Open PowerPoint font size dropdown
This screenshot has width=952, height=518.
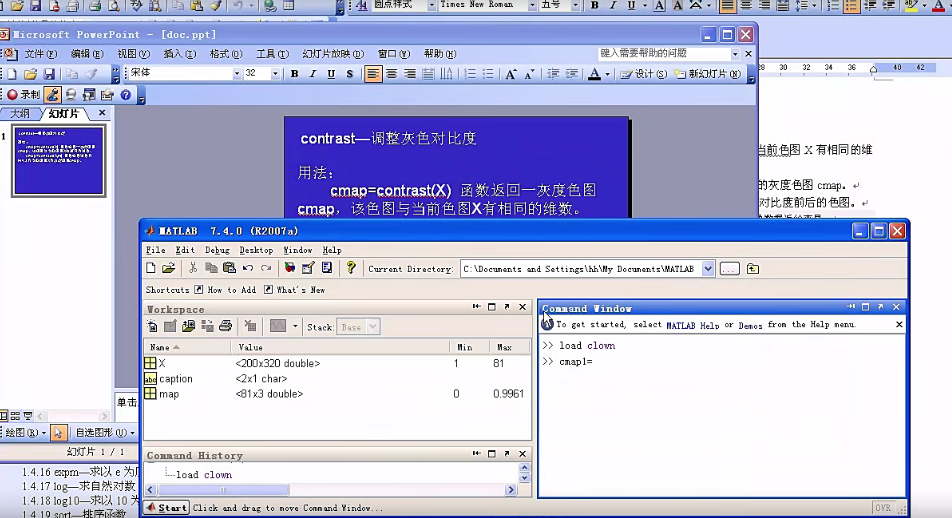coord(275,73)
